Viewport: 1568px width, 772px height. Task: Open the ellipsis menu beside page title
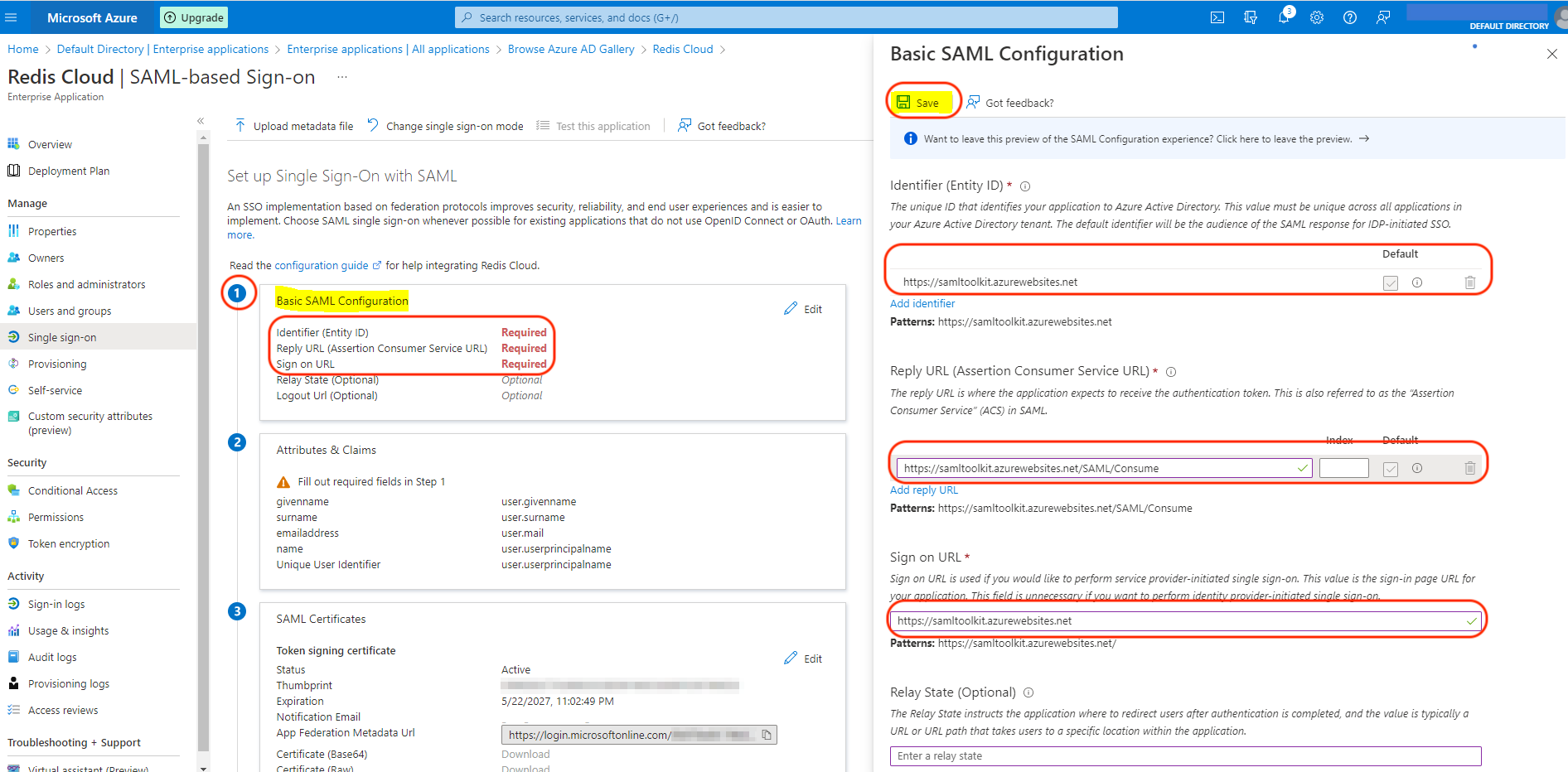click(x=341, y=77)
